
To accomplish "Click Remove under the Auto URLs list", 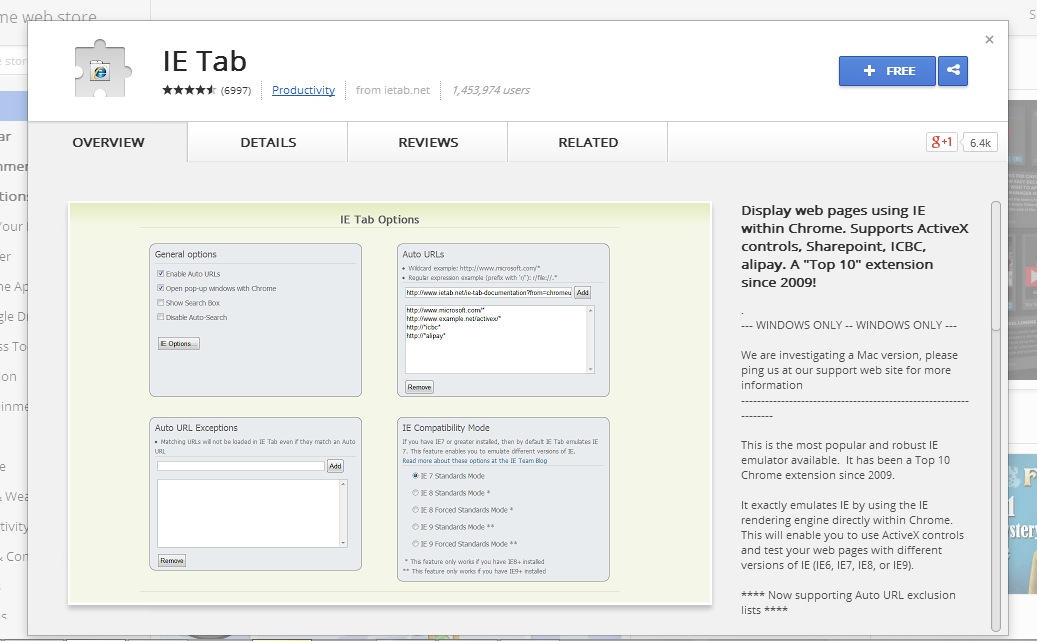I will 418,386.
